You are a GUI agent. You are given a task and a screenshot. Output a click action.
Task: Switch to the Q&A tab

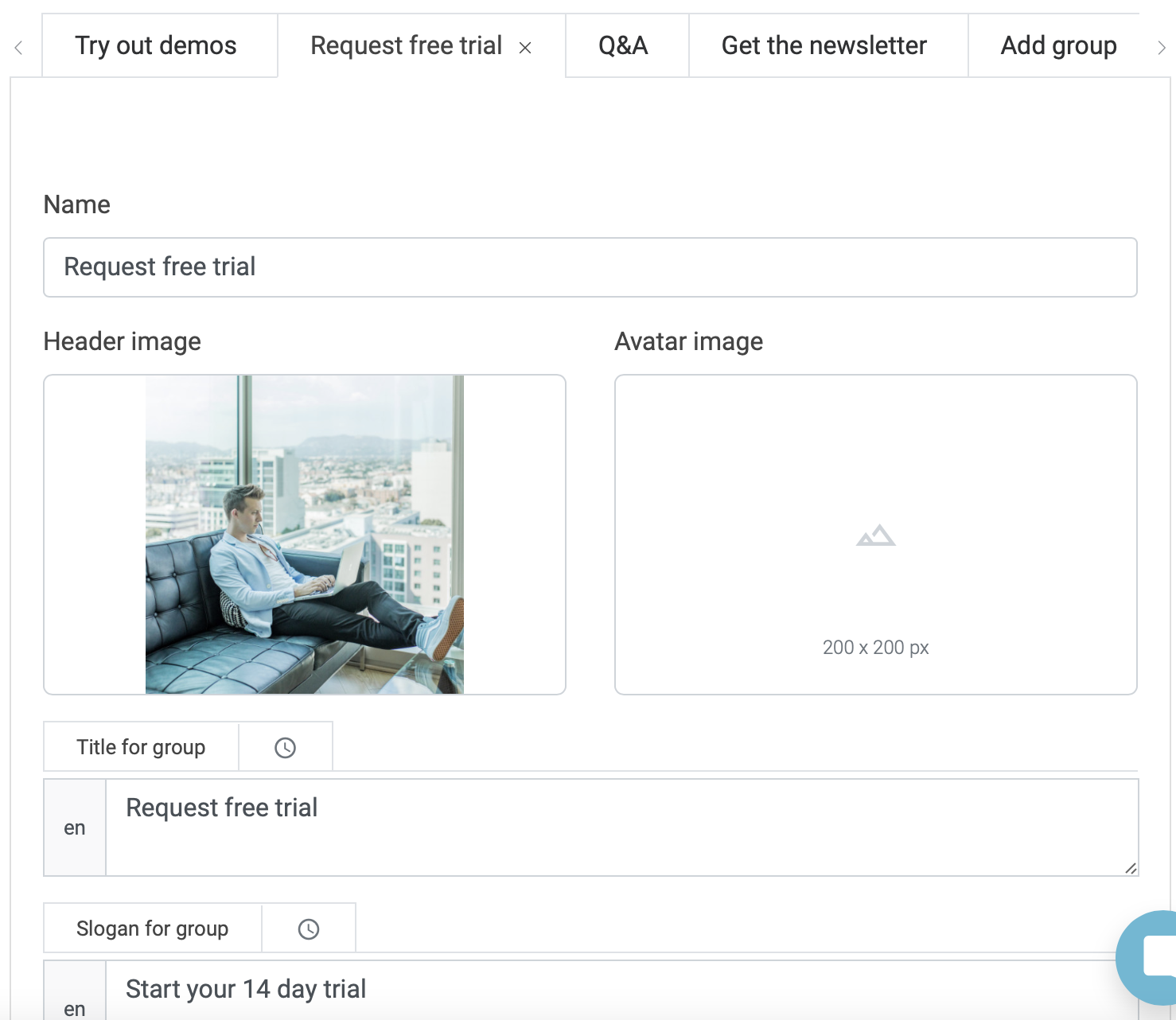point(625,45)
